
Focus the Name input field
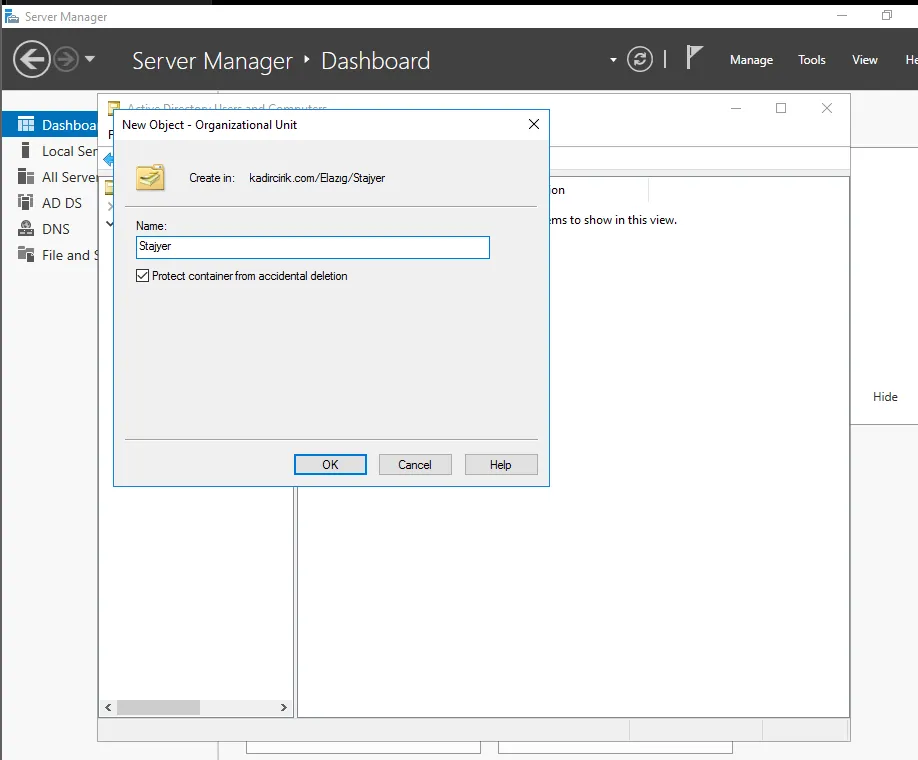pos(313,247)
